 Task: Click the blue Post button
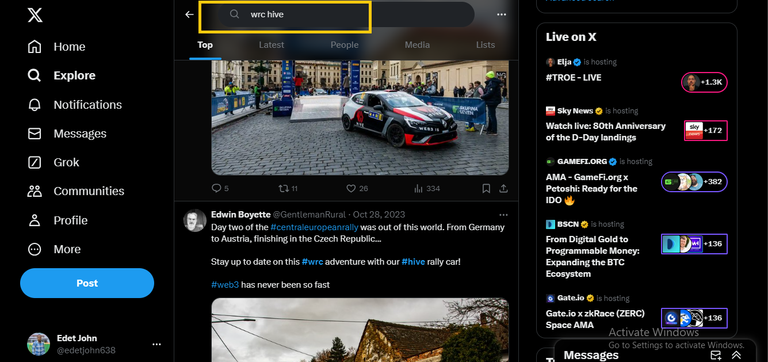(87, 283)
